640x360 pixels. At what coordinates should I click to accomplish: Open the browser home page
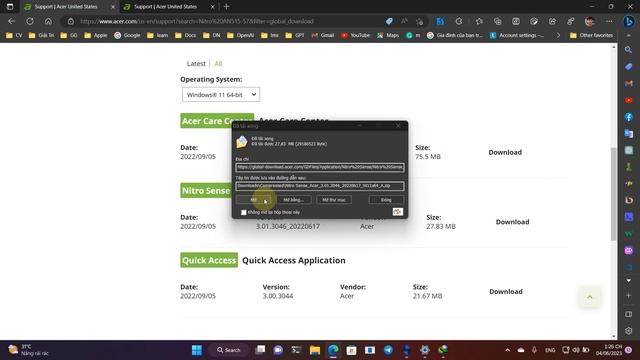[x=48, y=21]
